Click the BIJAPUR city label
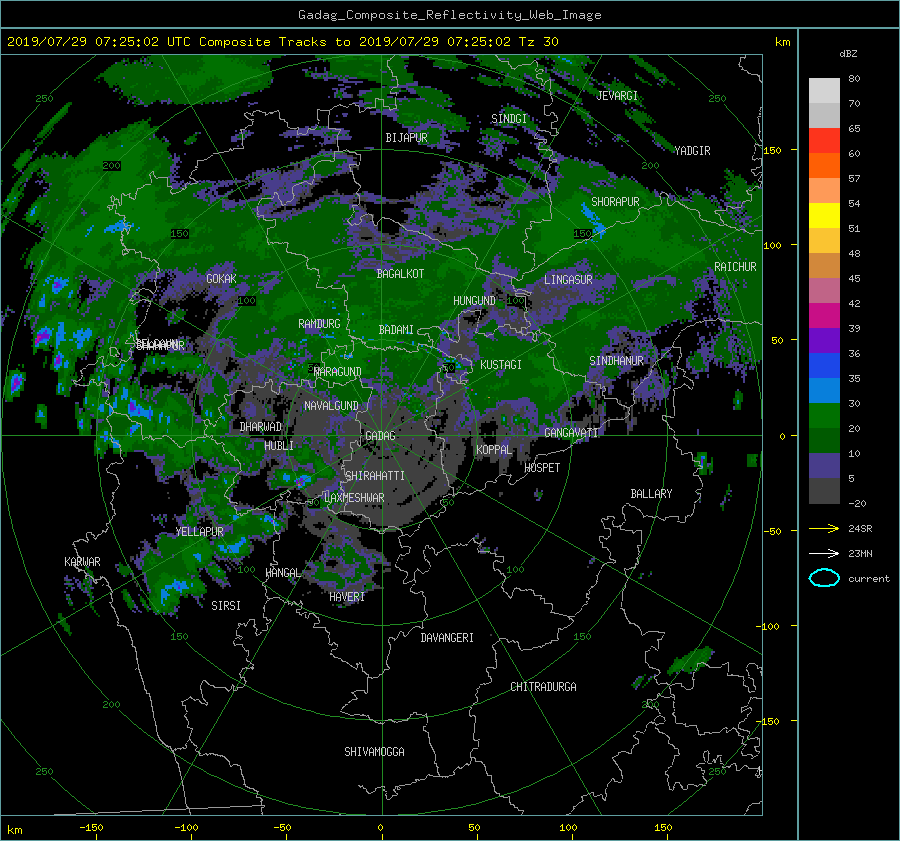The width and height of the screenshot is (900, 841). point(406,138)
